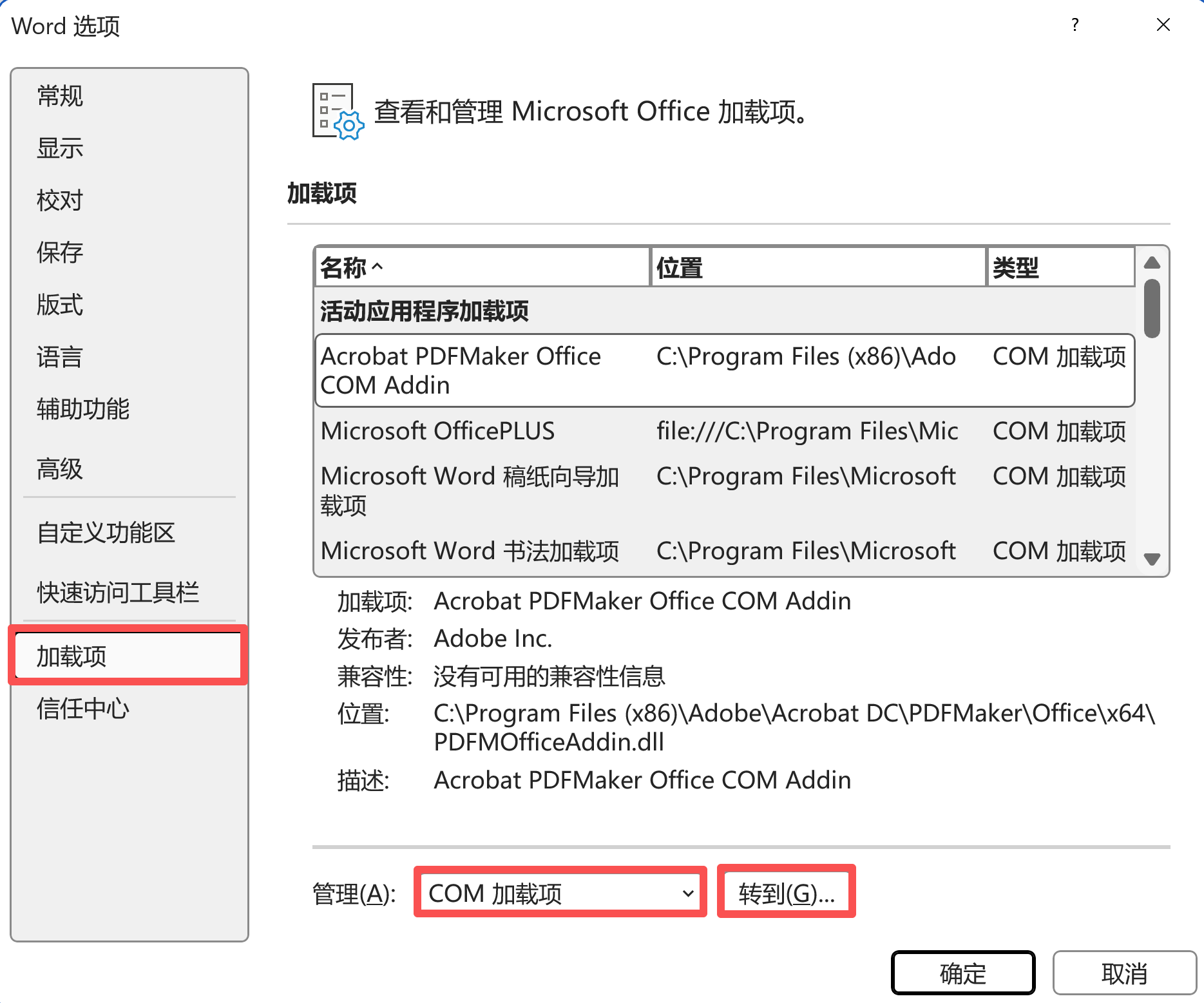
Task: Sort by 名称 column header
Action: (481, 267)
